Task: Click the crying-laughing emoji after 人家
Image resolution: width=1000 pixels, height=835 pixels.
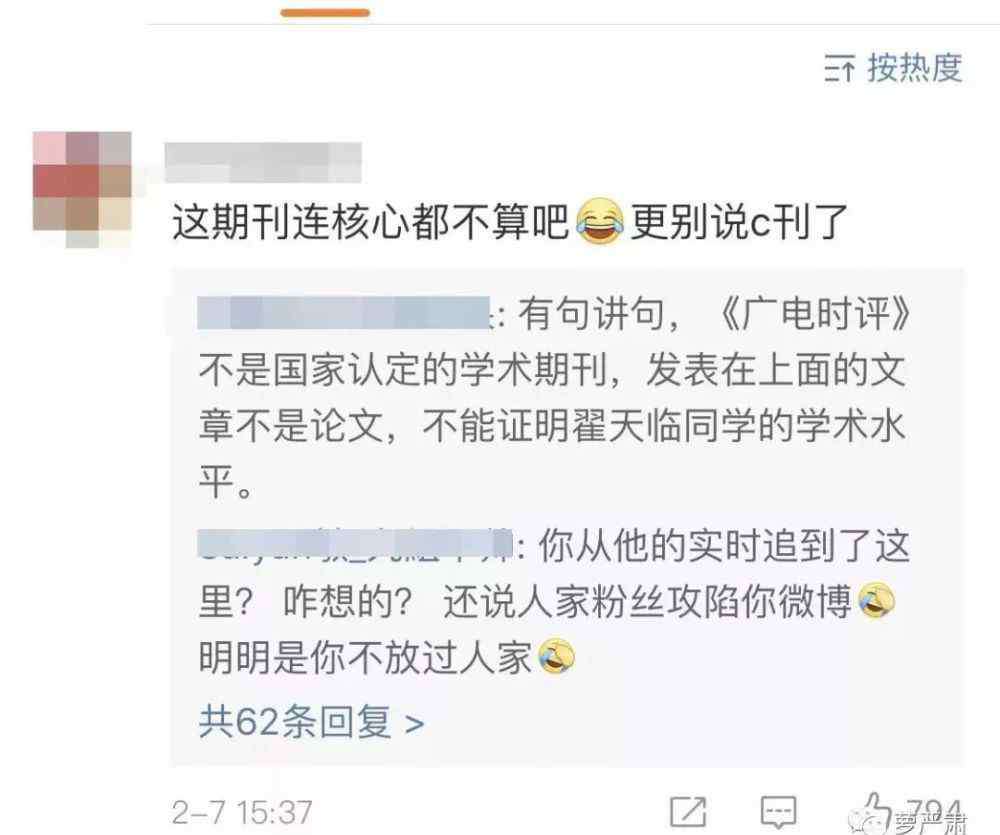Action: tap(557, 656)
